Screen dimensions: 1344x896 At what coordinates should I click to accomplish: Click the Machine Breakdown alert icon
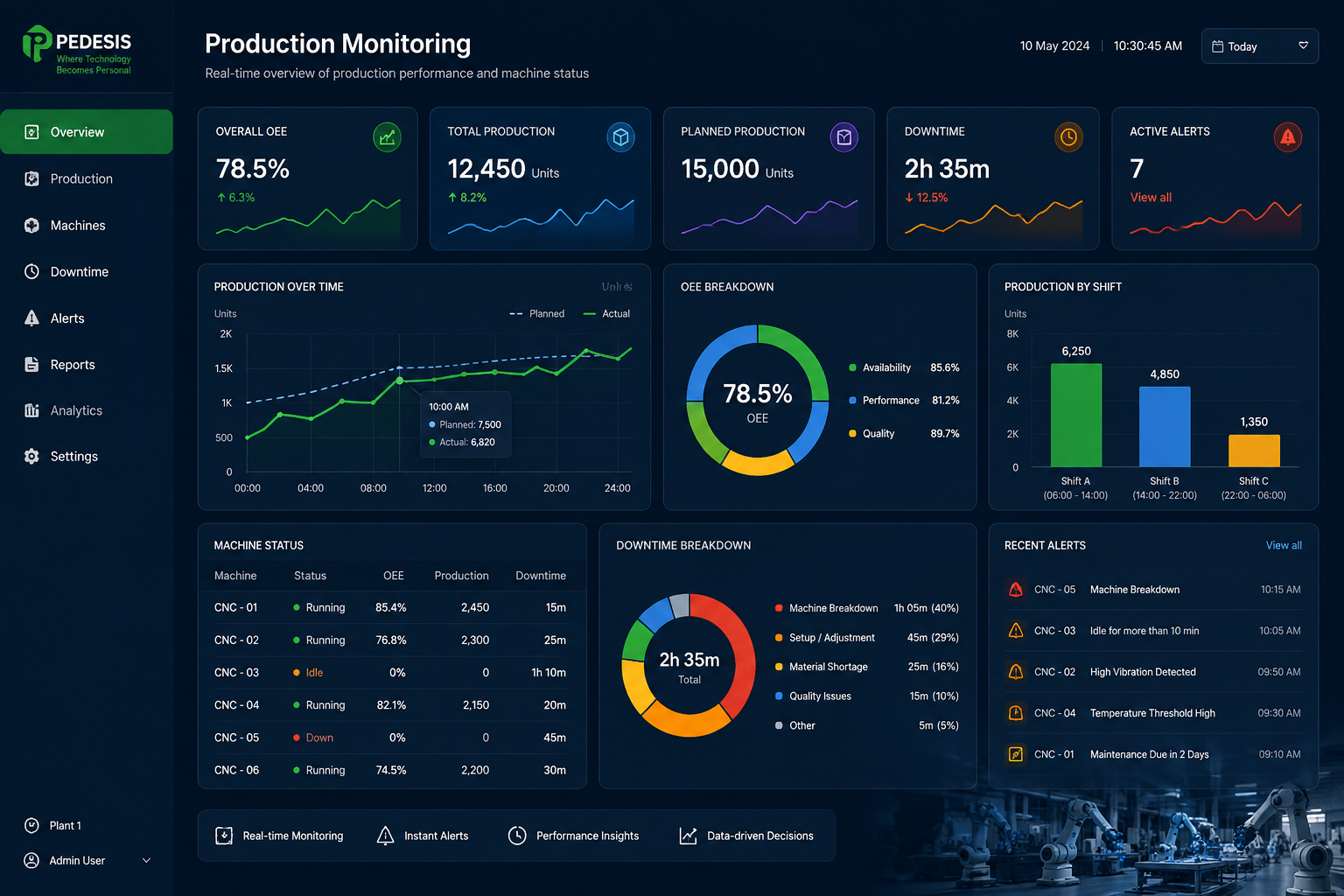point(1016,590)
